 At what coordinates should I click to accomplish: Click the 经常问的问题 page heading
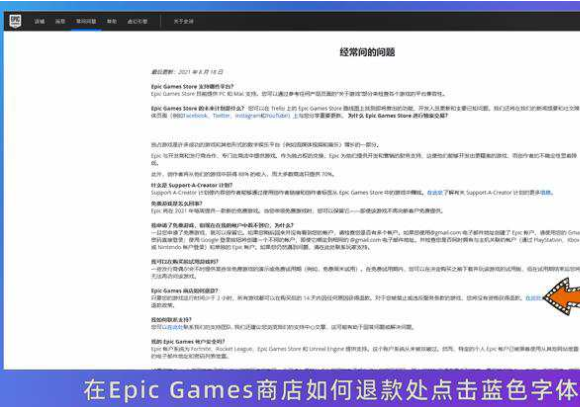[x=367, y=52]
